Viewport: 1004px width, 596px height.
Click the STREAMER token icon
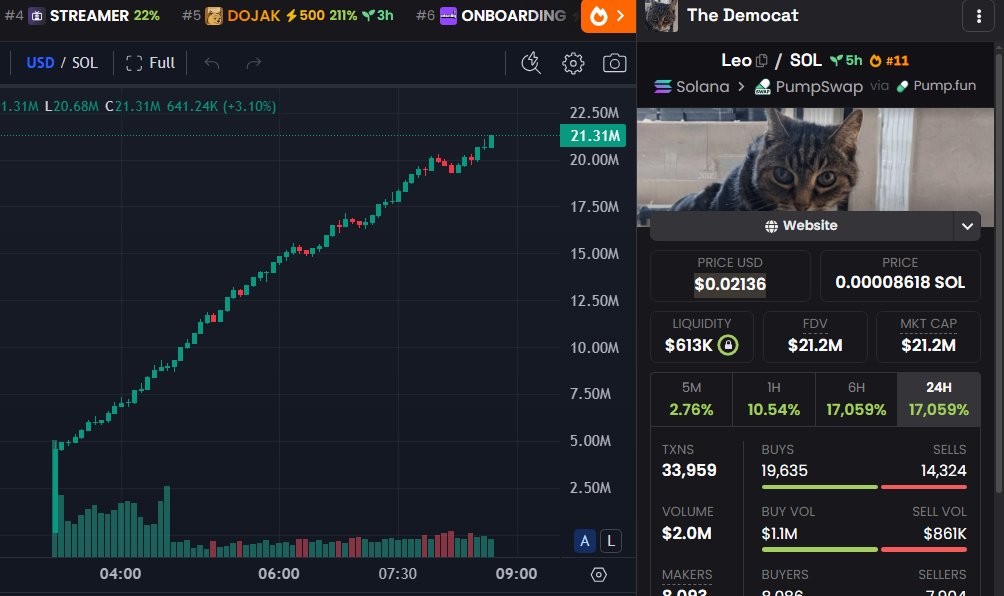[x=36, y=16]
